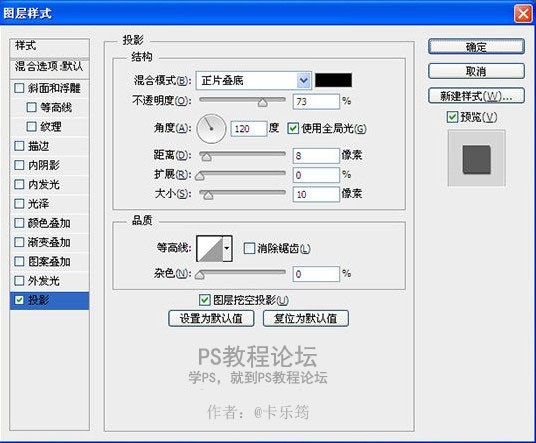Click the 杂色 percent value field
Screen dimensions: 536x443
(x=316, y=274)
